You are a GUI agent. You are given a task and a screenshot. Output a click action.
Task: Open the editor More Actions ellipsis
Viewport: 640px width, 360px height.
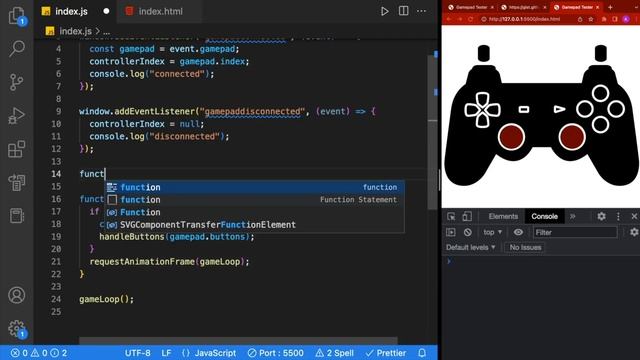421,11
